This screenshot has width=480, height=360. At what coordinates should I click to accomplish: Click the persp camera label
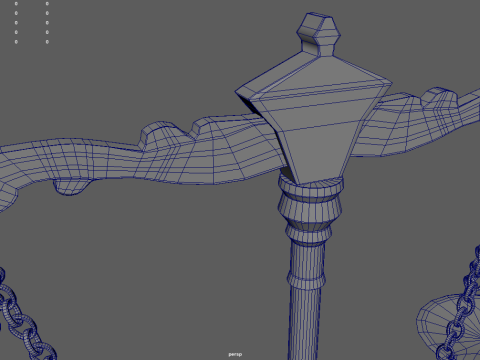(235, 354)
